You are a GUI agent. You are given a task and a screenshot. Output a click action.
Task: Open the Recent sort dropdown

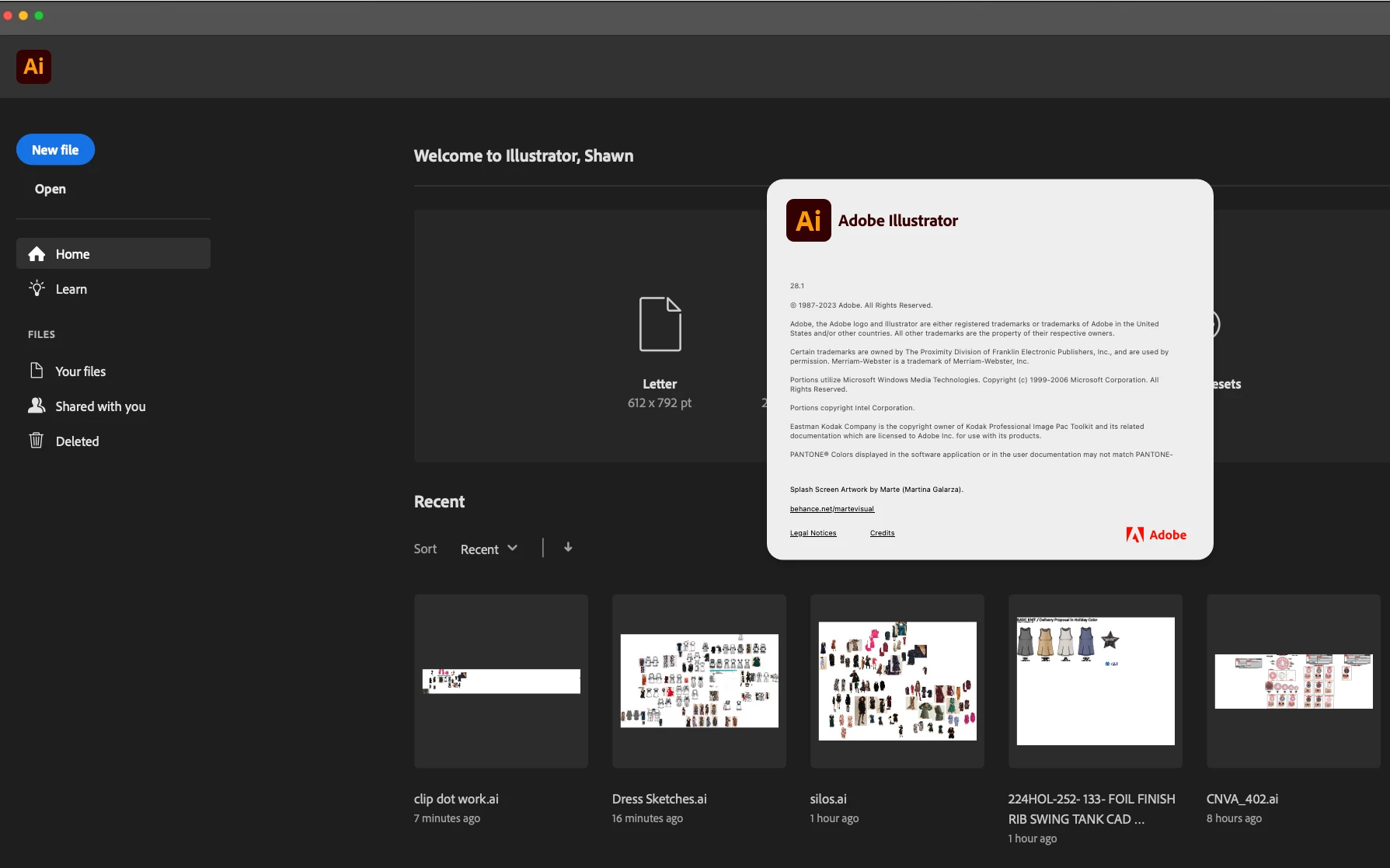(489, 549)
